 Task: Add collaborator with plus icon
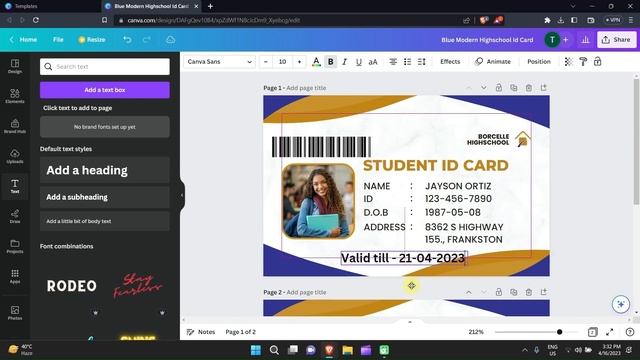(x=566, y=40)
